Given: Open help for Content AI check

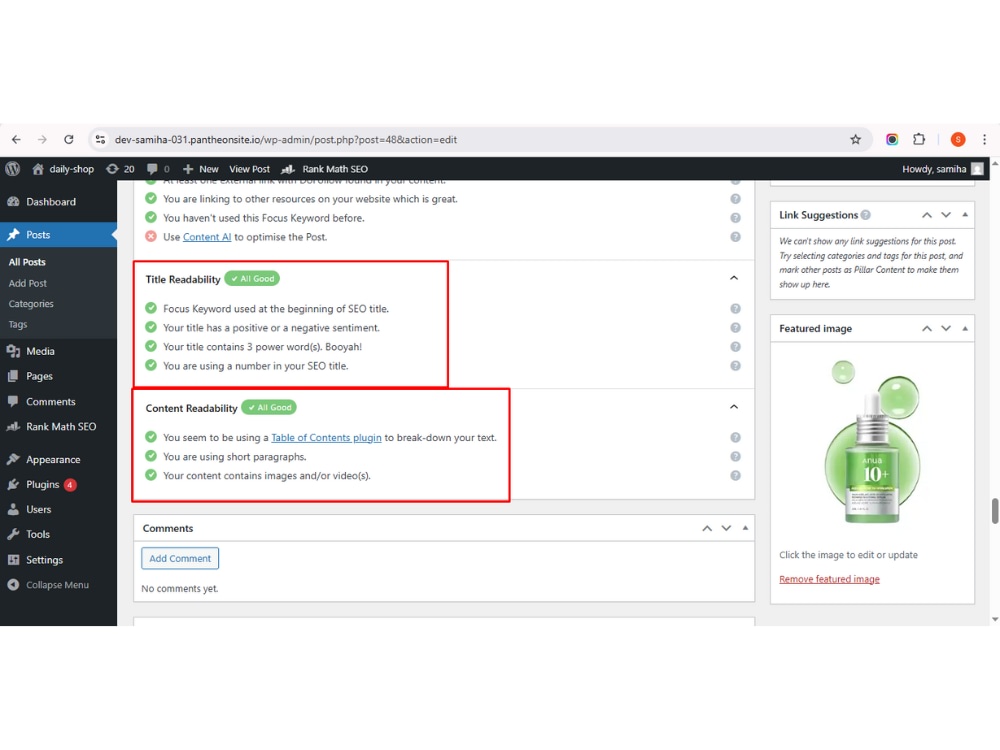Looking at the screenshot, I should pyautogui.click(x=735, y=237).
